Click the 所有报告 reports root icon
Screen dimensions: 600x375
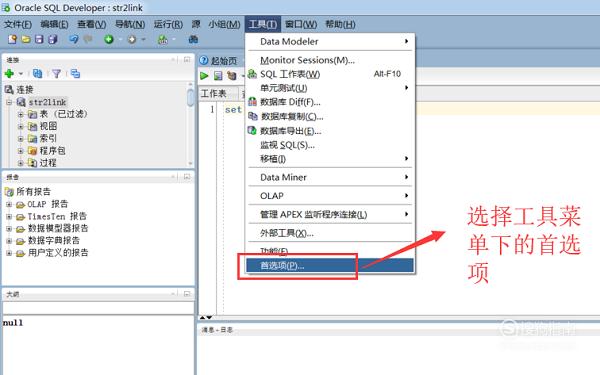tap(9, 191)
